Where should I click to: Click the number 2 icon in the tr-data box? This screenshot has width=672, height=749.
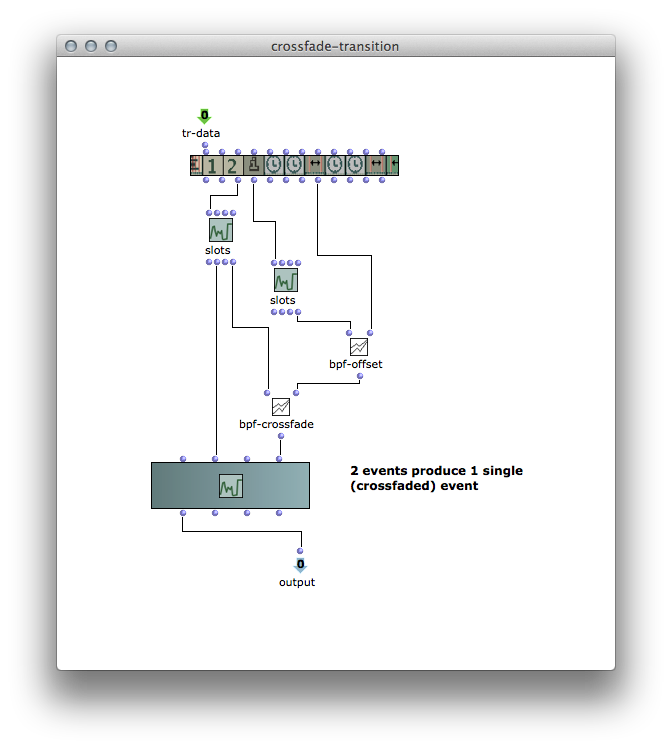[233, 165]
